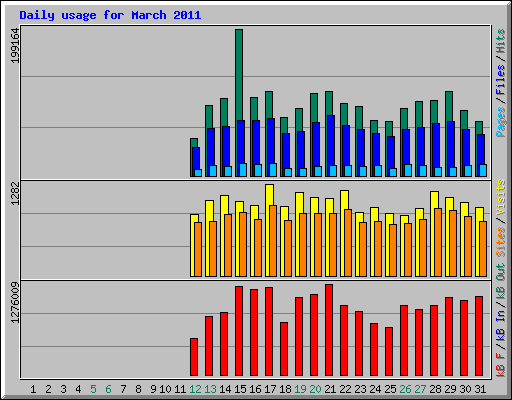Click the 199164 hits axis value
Viewport: 512px width, 400px height.
coord(15,45)
